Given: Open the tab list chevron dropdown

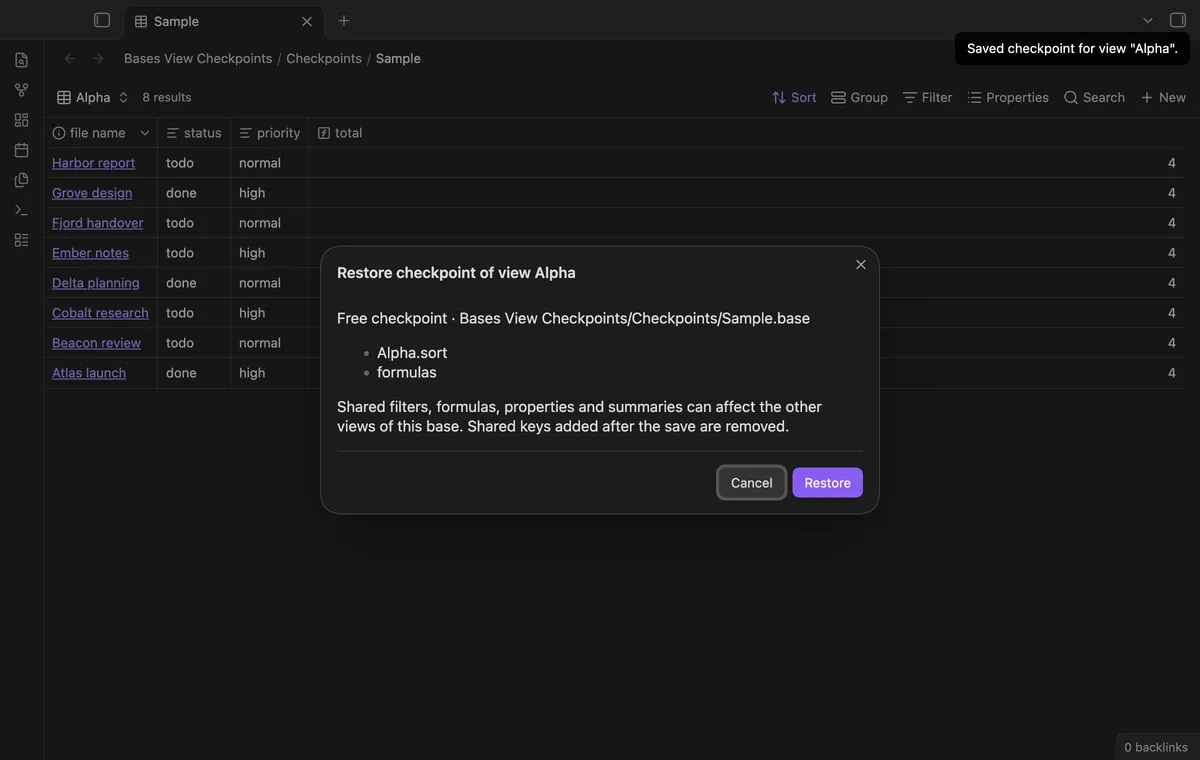Looking at the screenshot, I should pyautogui.click(x=1148, y=20).
